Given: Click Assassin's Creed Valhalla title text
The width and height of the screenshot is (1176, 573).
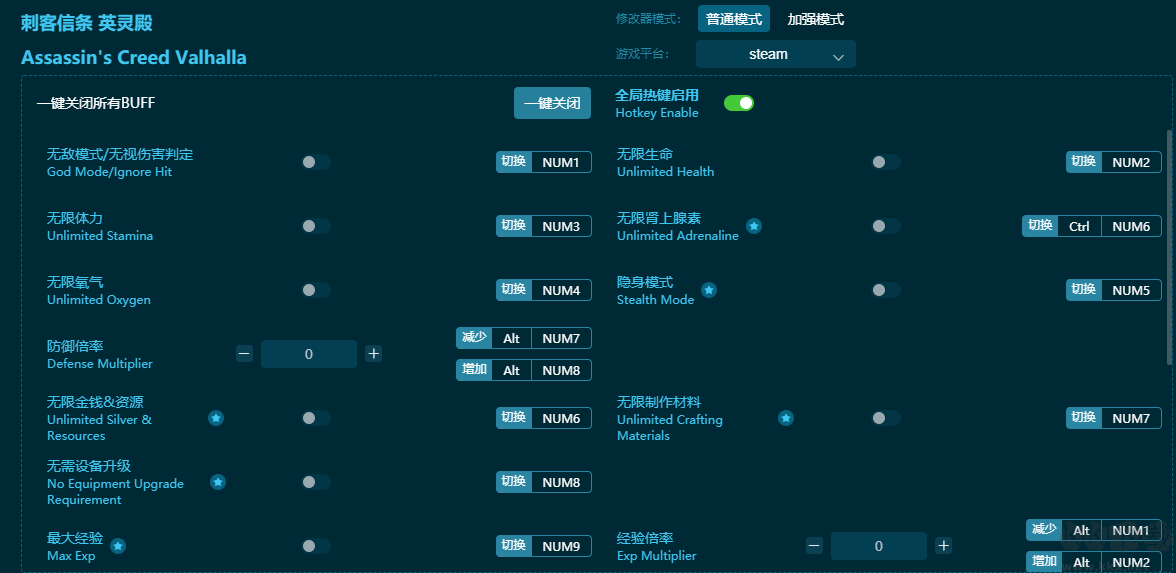Looking at the screenshot, I should pyautogui.click(x=134, y=58).
